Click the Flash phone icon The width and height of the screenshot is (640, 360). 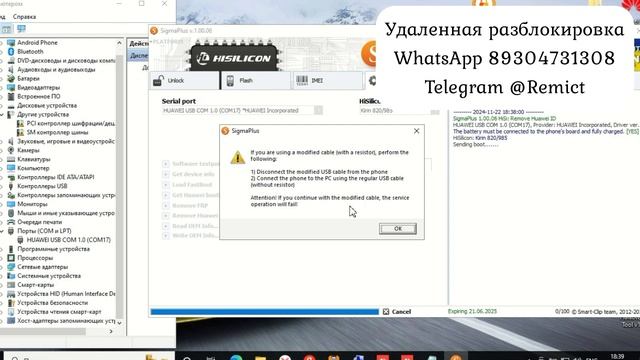click(x=230, y=80)
